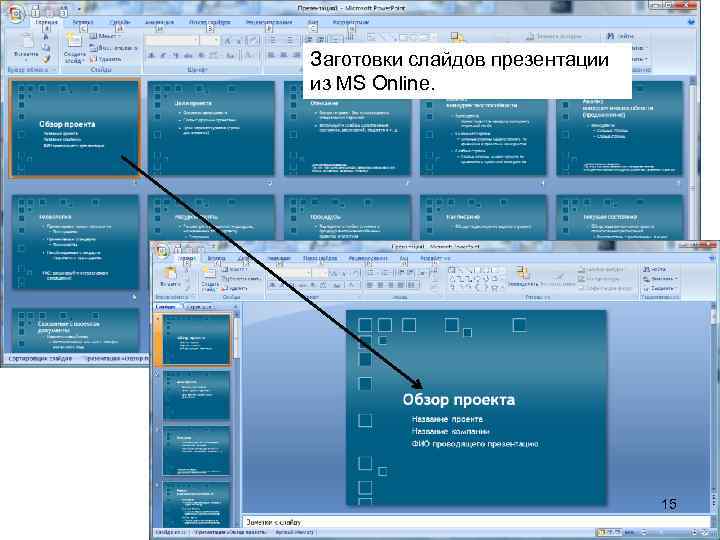Switch to the Рецензирование tab in the back window
This screenshot has width=720, height=540.
pos(269,22)
